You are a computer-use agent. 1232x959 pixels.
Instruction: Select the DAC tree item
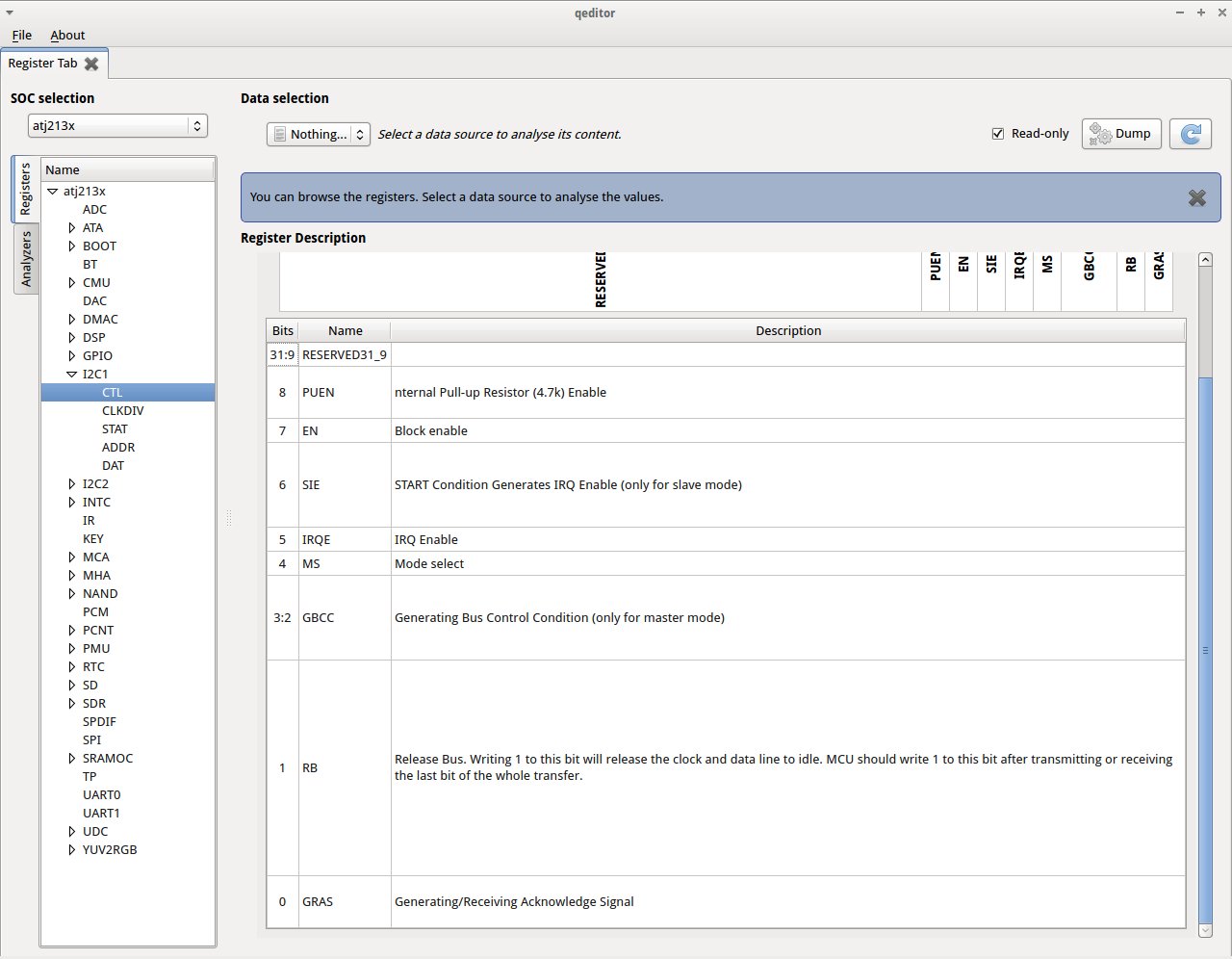point(94,301)
